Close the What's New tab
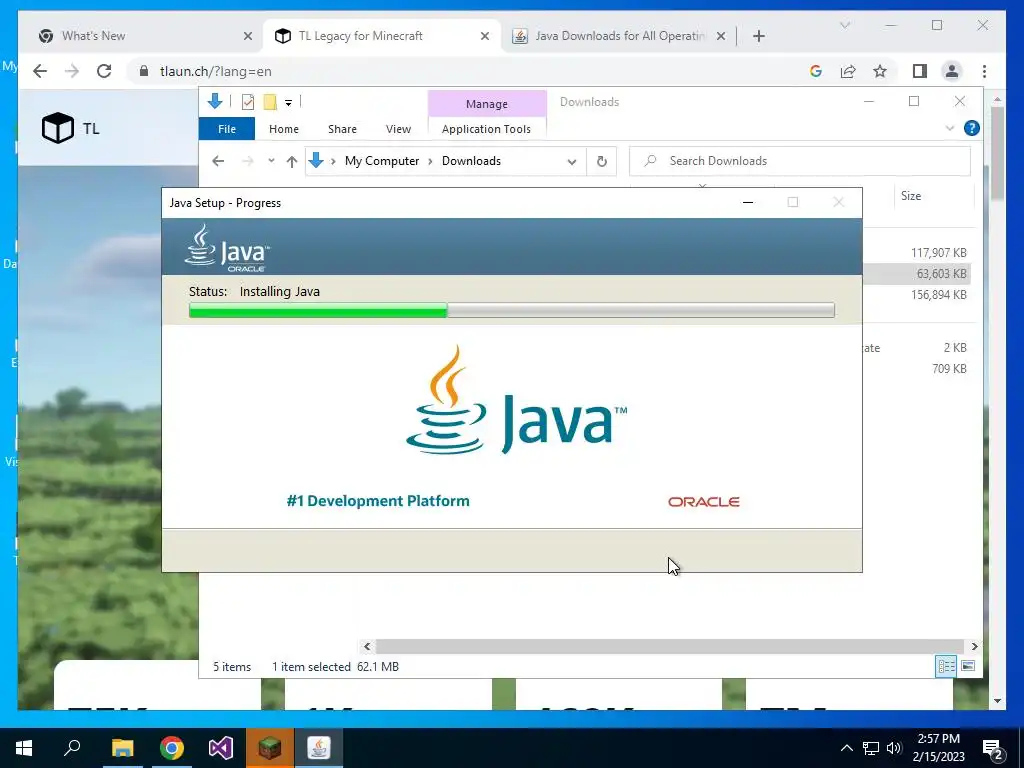Viewport: 1024px width, 768px height. tap(248, 36)
